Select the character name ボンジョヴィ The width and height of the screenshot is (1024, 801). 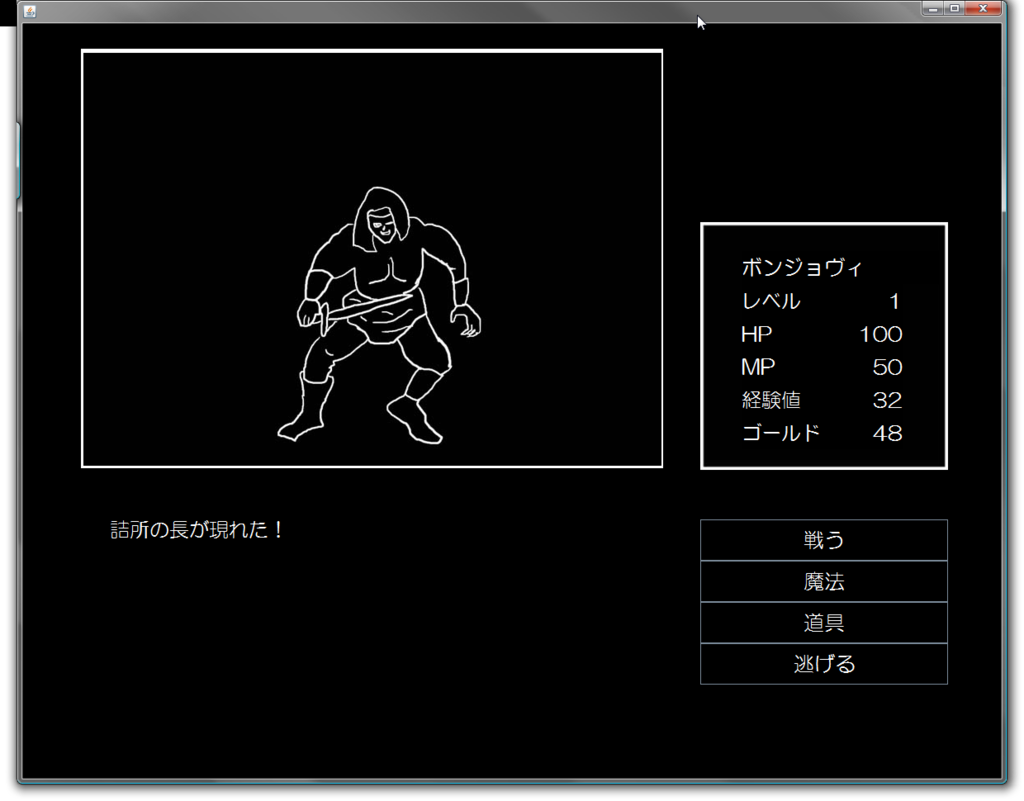click(x=802, y=268)
